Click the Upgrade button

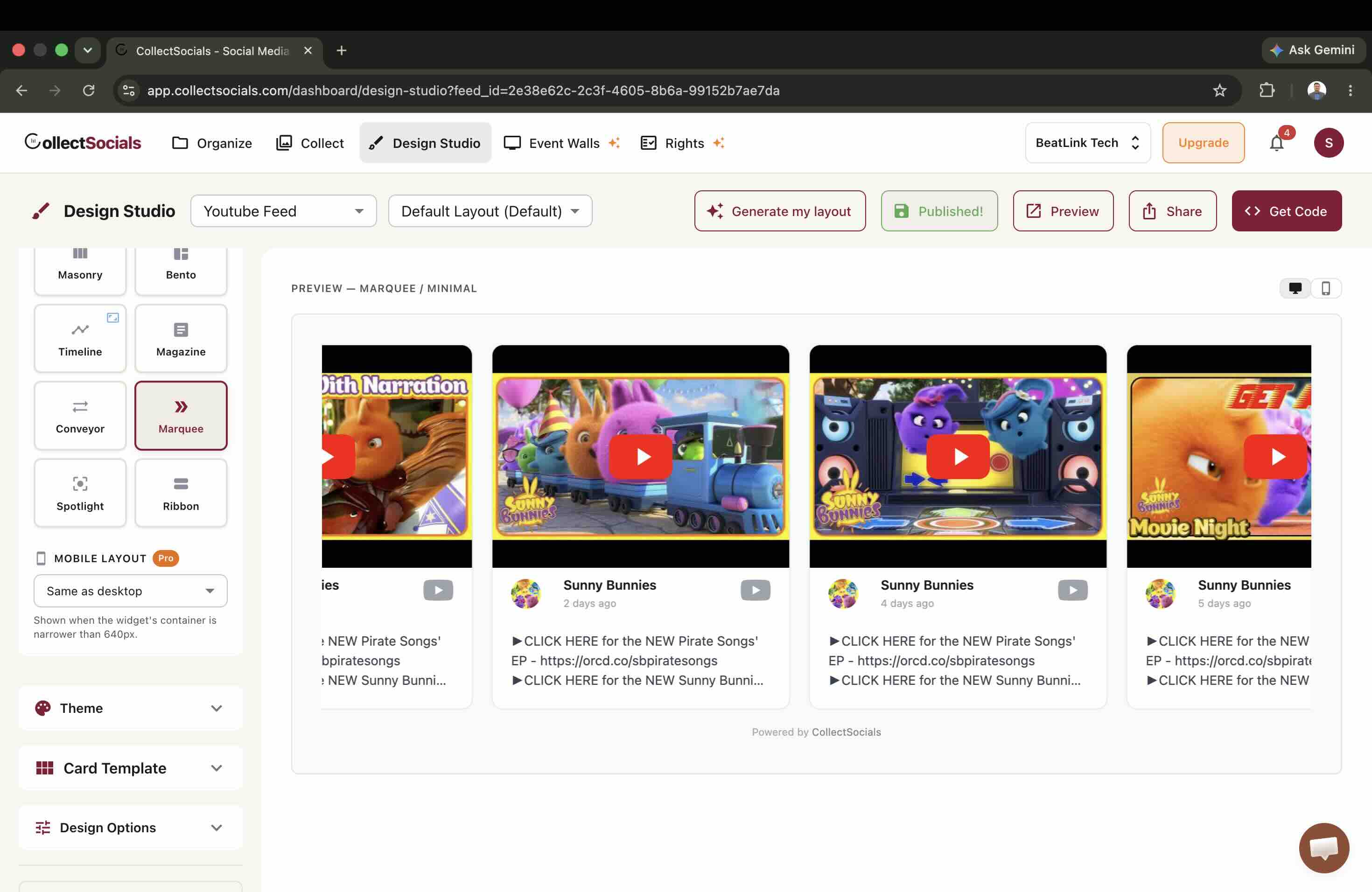[x=1203, y=143]
